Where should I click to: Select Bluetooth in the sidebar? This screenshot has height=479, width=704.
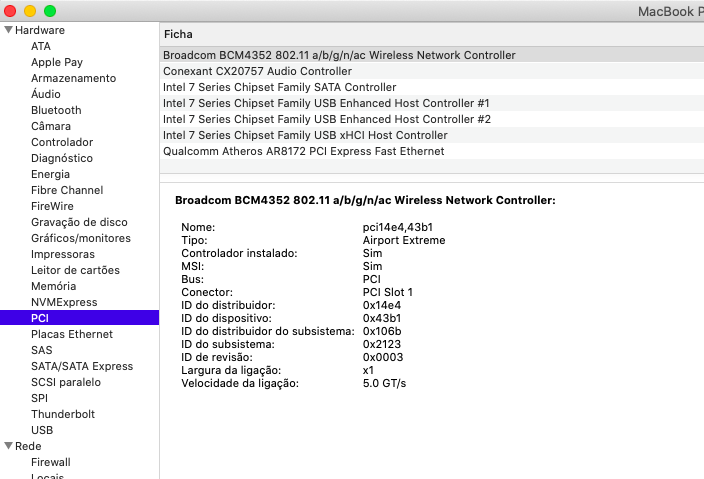click(56, 110)
